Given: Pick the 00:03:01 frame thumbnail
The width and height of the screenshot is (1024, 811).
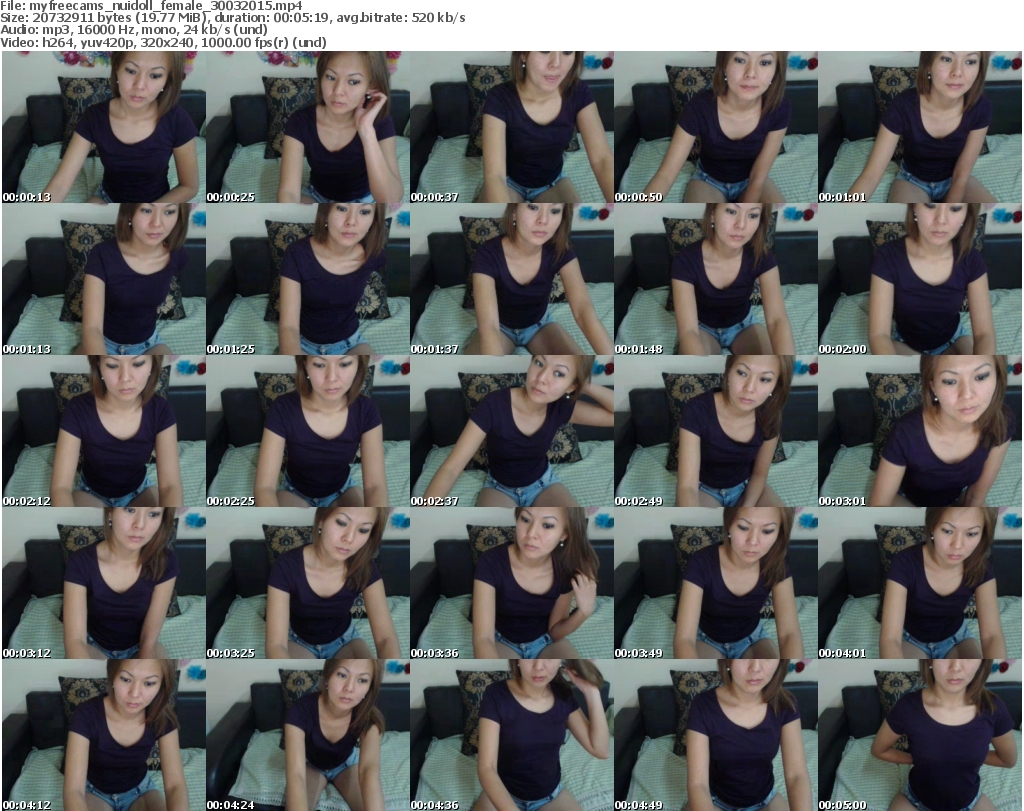Looking at the screenshot, I should [920, 432].
